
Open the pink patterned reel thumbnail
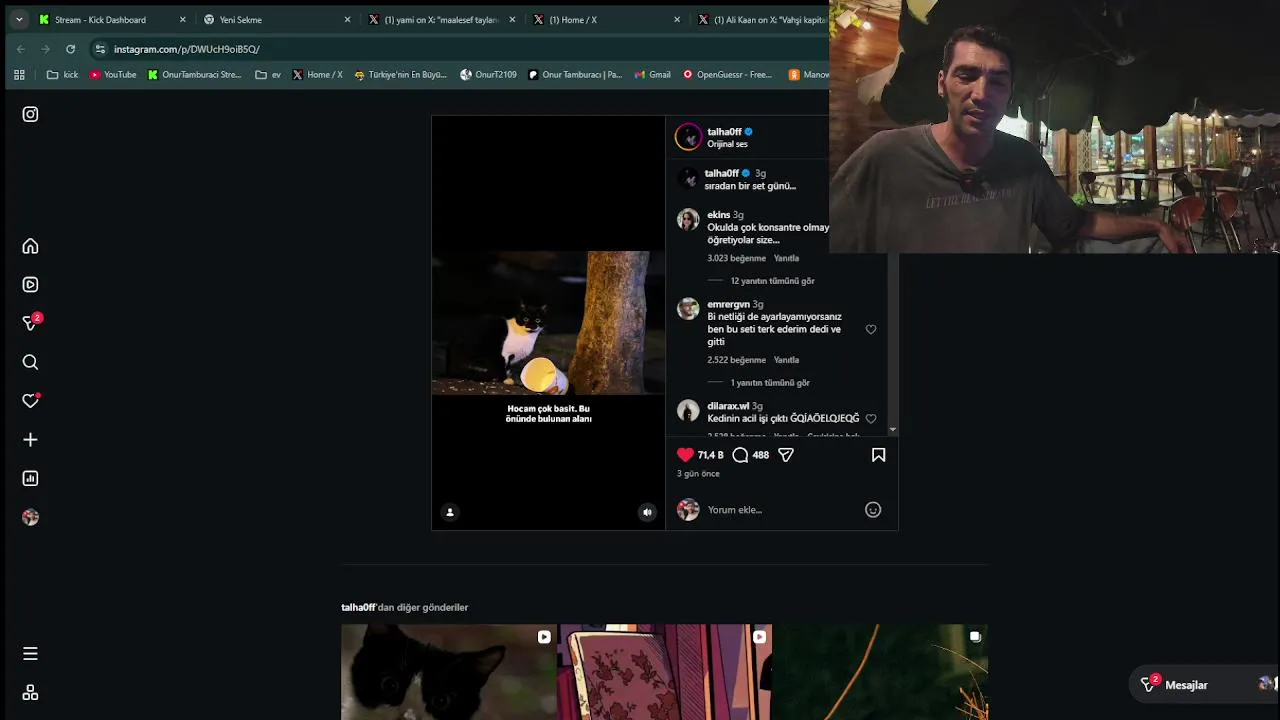tap(665, 672)
